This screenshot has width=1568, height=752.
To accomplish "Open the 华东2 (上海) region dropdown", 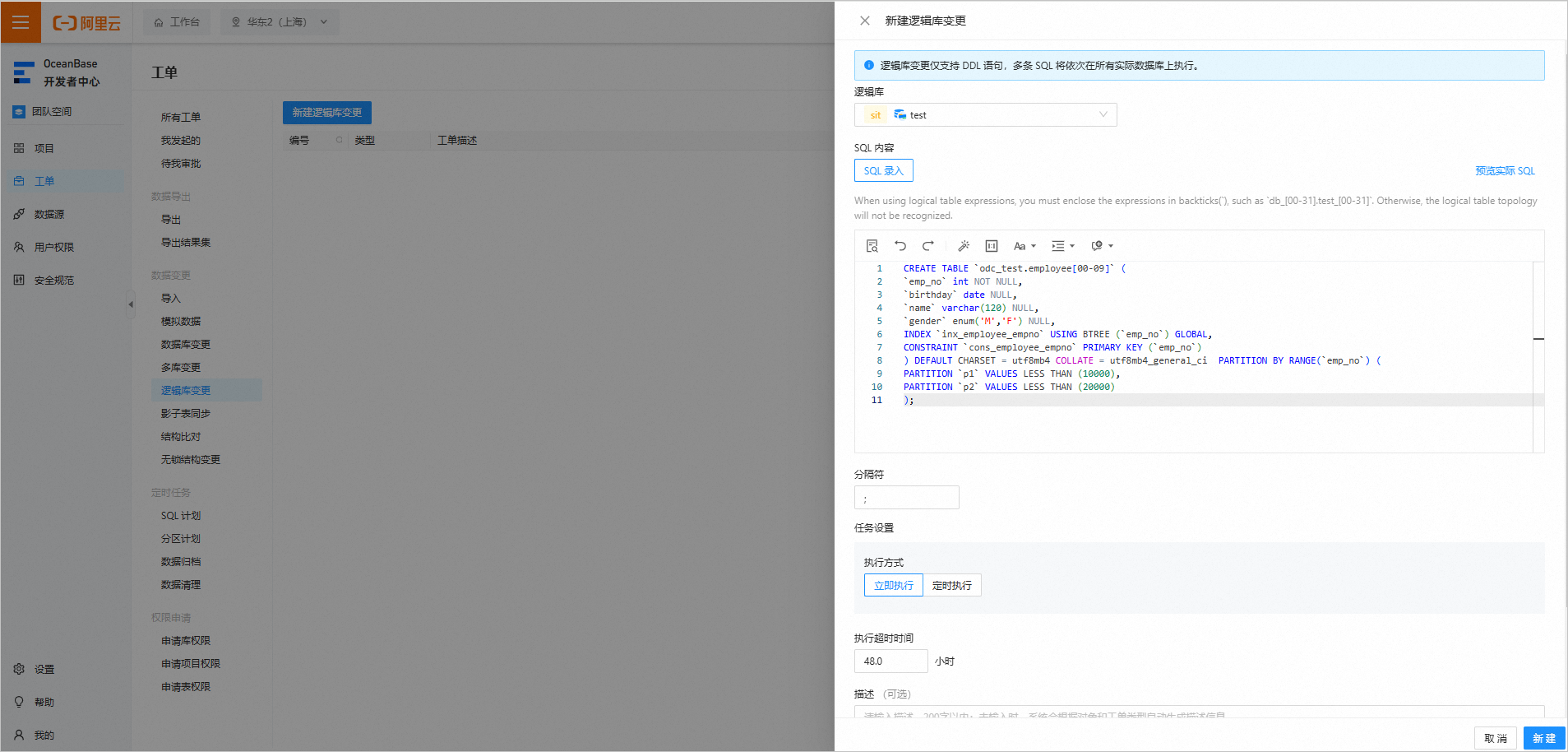I will click(x=280, y=22).
